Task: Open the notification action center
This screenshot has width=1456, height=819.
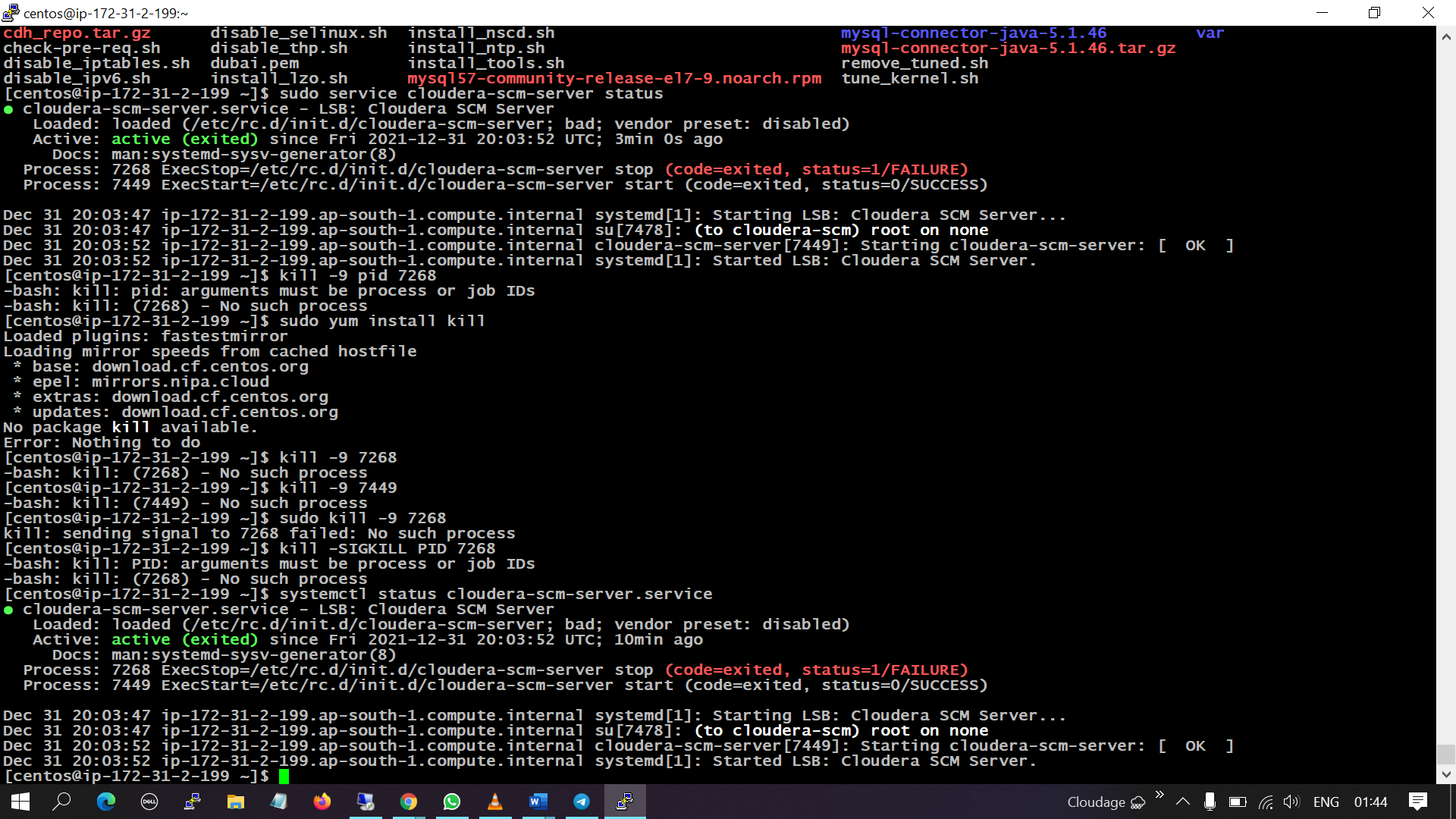Action: [1417, 802]
